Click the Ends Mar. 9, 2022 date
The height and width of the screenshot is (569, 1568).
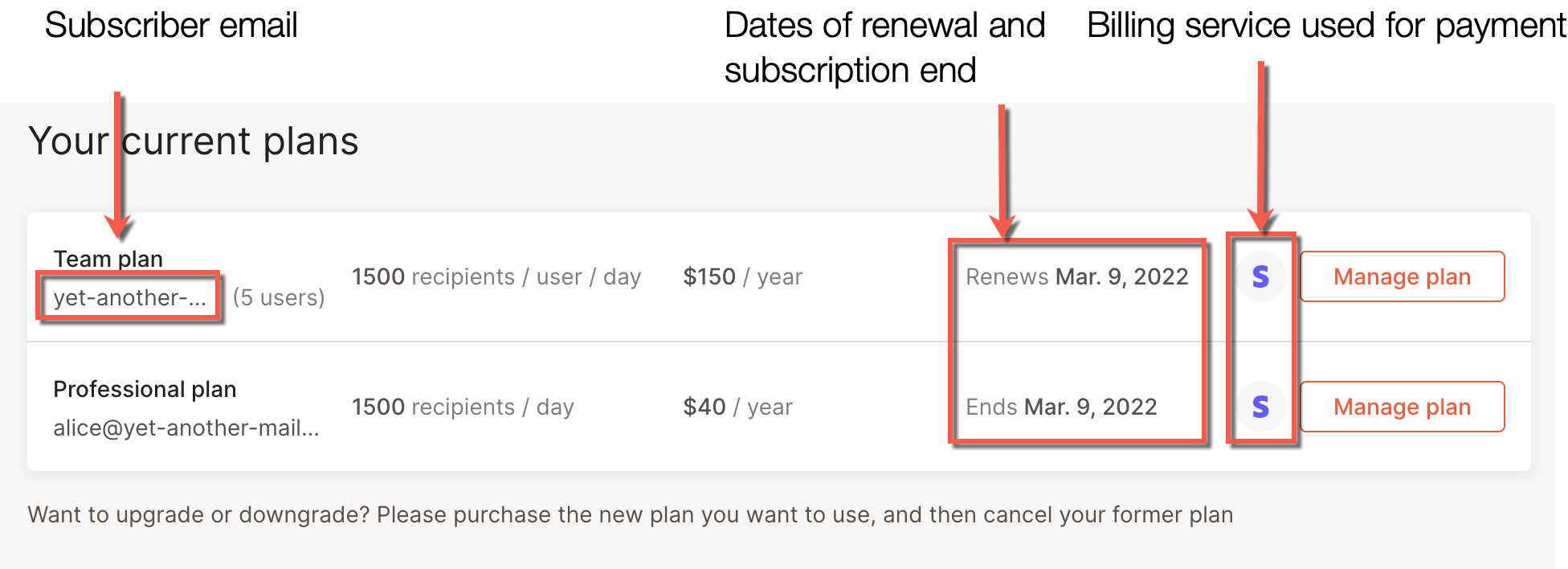pyautogui.click(x=1062, y=407)
